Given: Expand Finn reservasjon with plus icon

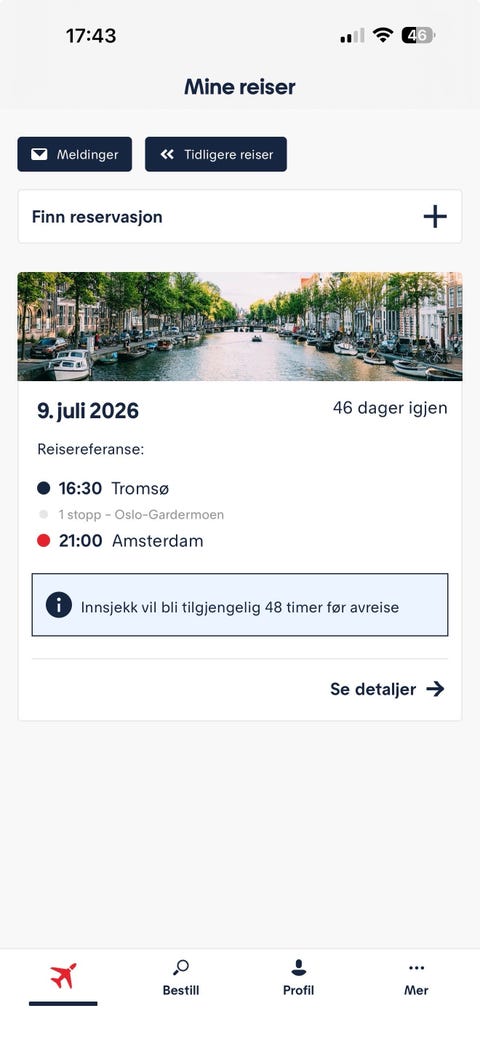Looking at the screenshot, I should [x=435, y=217].
